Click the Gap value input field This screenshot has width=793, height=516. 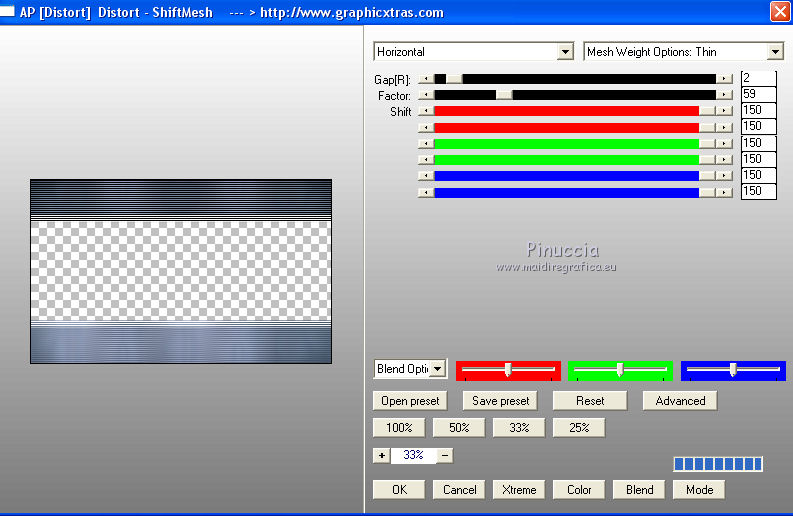(x=758, y=78)
